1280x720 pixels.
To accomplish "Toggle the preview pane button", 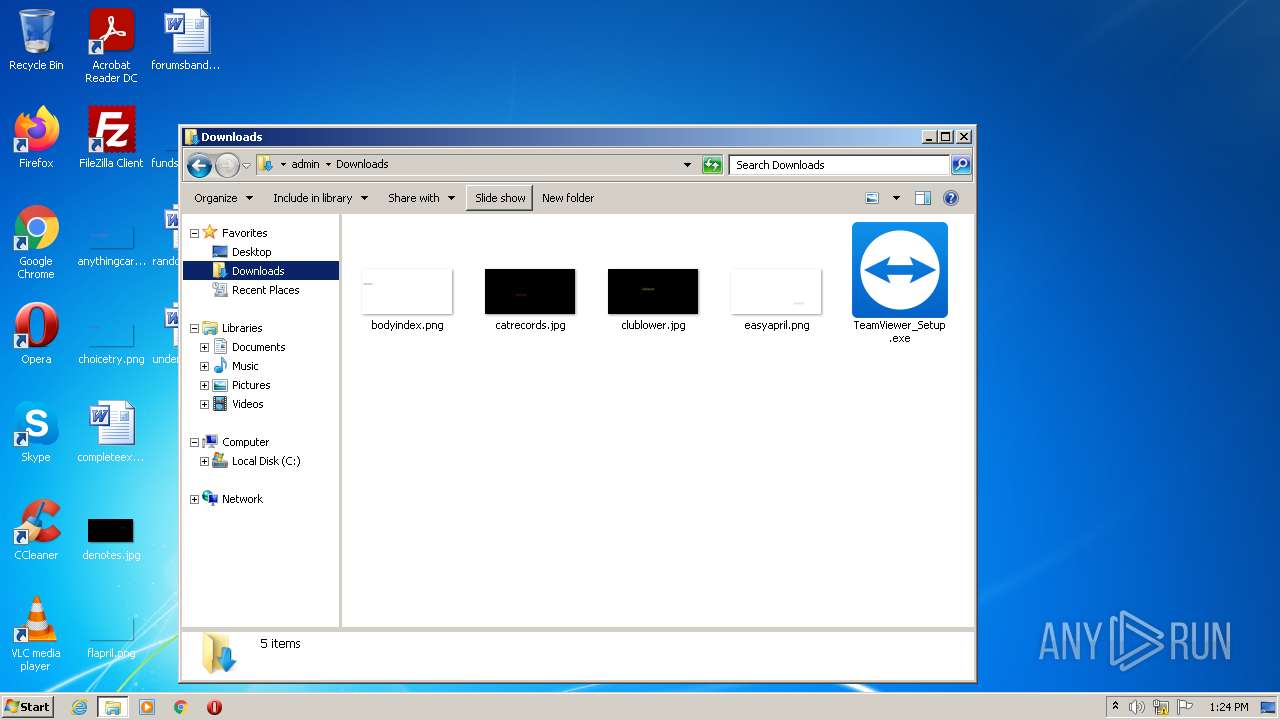I will point(923,198).
